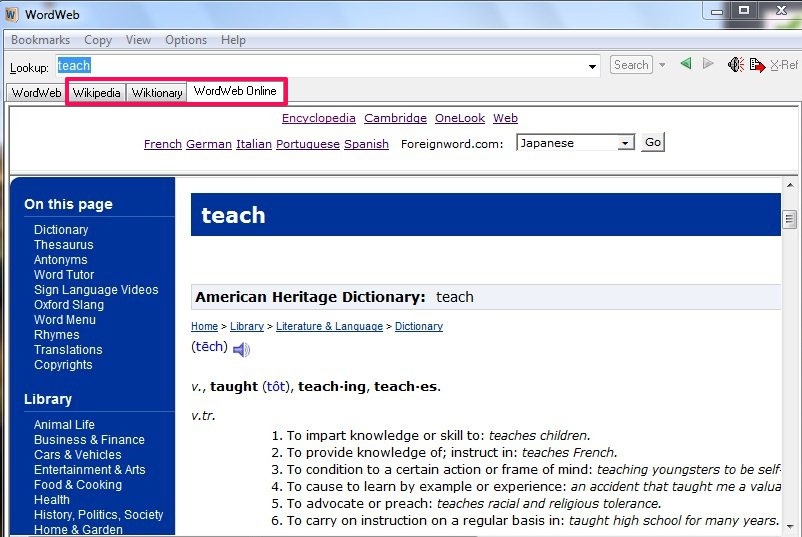
Task: Switch to the WordWeb tab
Action: pyautogui.click(x=36, y=93)
